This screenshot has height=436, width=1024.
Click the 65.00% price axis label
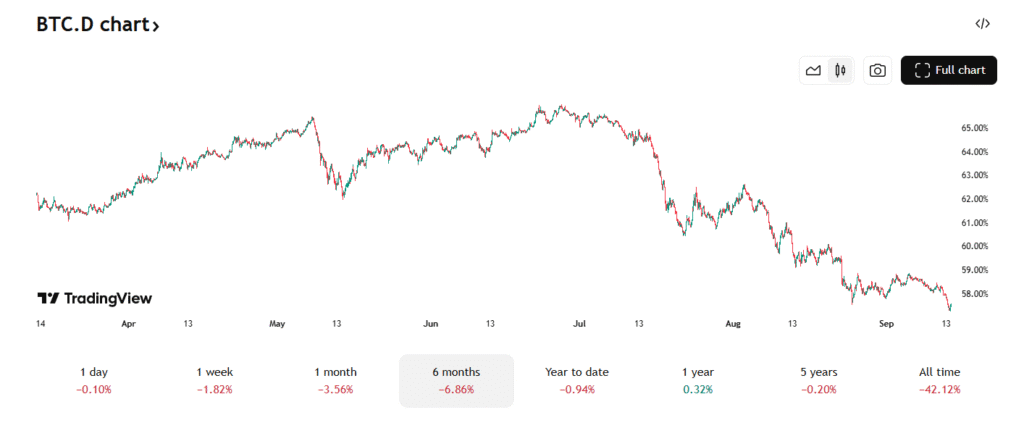click(x=975, y=128)
